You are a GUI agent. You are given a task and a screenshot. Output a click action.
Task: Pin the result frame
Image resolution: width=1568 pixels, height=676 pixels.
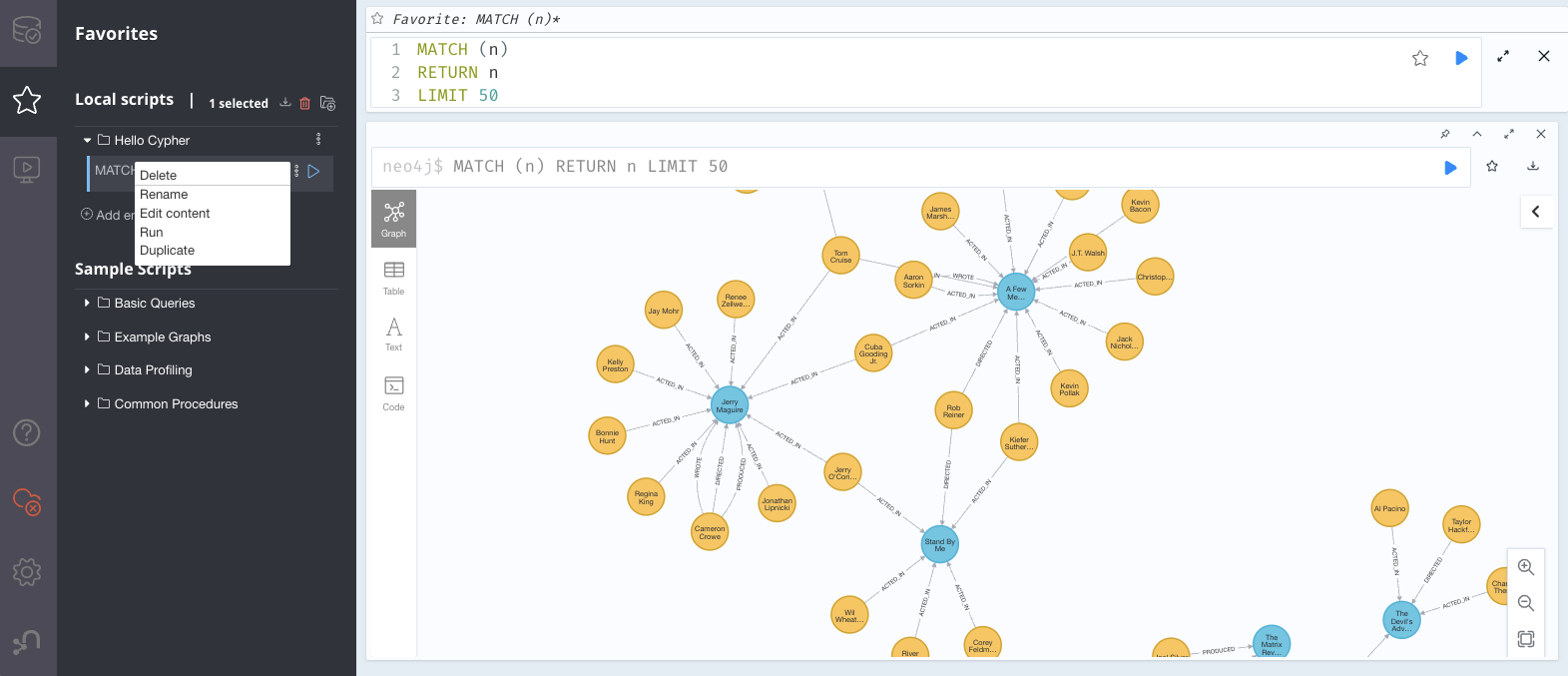(x=1445, y=134)
